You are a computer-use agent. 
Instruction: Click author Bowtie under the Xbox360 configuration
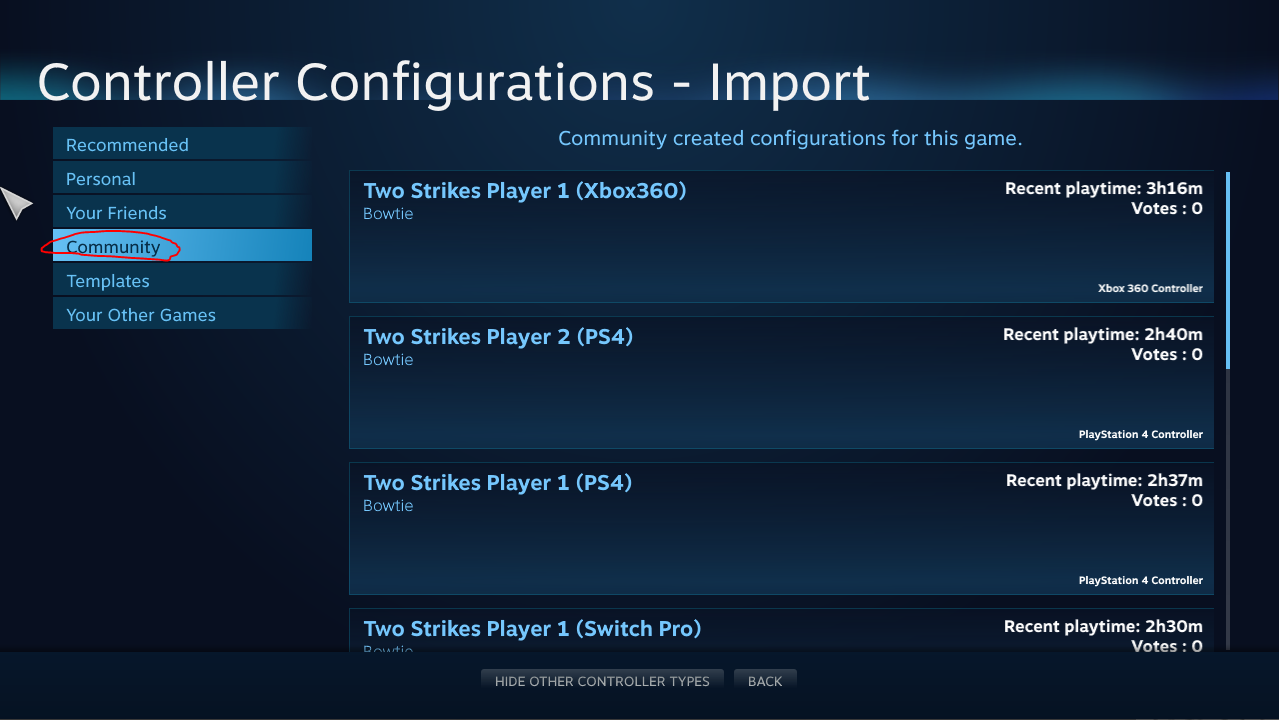pos(388,214)
